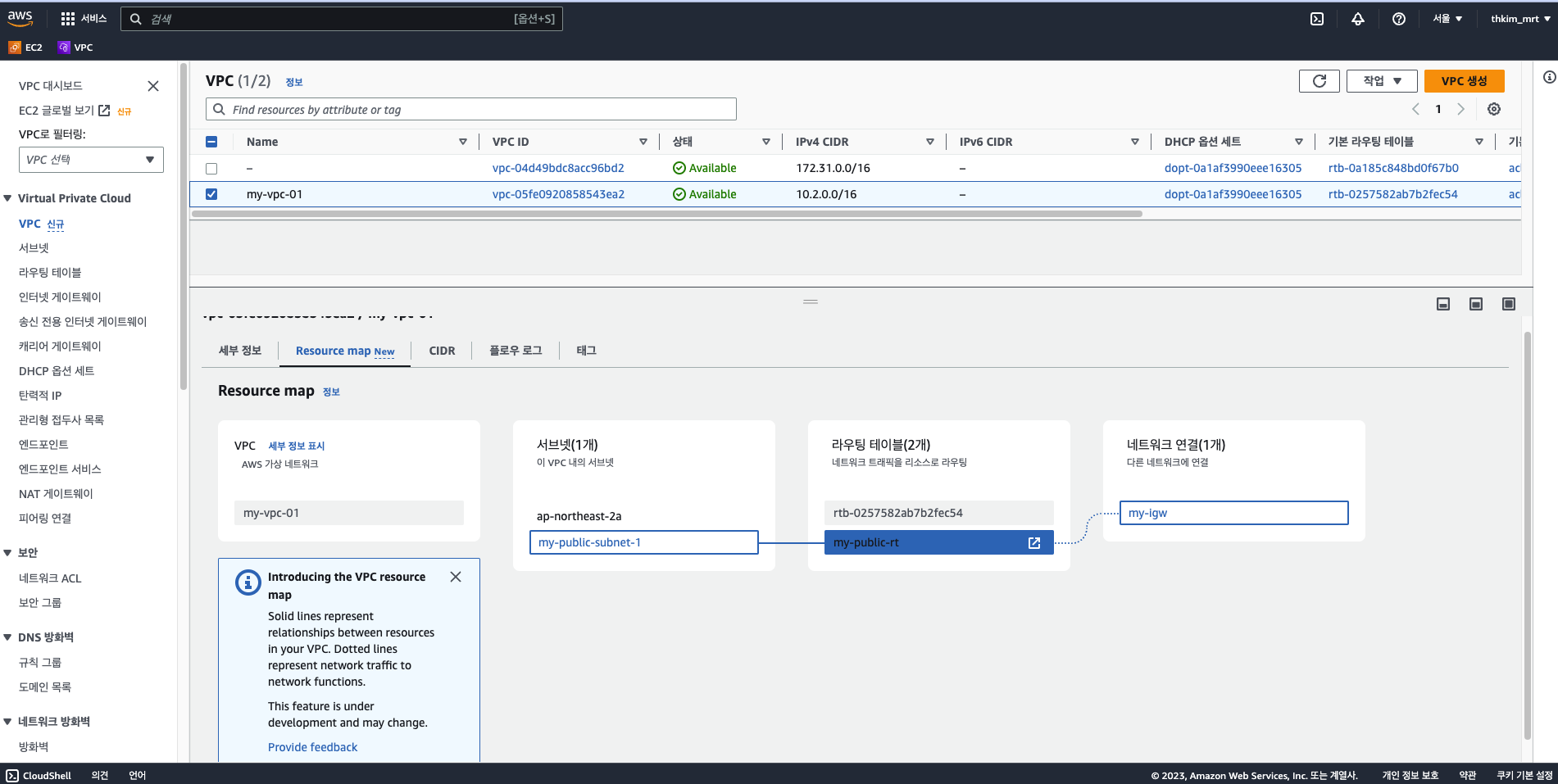Click 세부 정보 표시 in VPC card
This screenshot has width=1558, height=784.
(x=297, y=446)
